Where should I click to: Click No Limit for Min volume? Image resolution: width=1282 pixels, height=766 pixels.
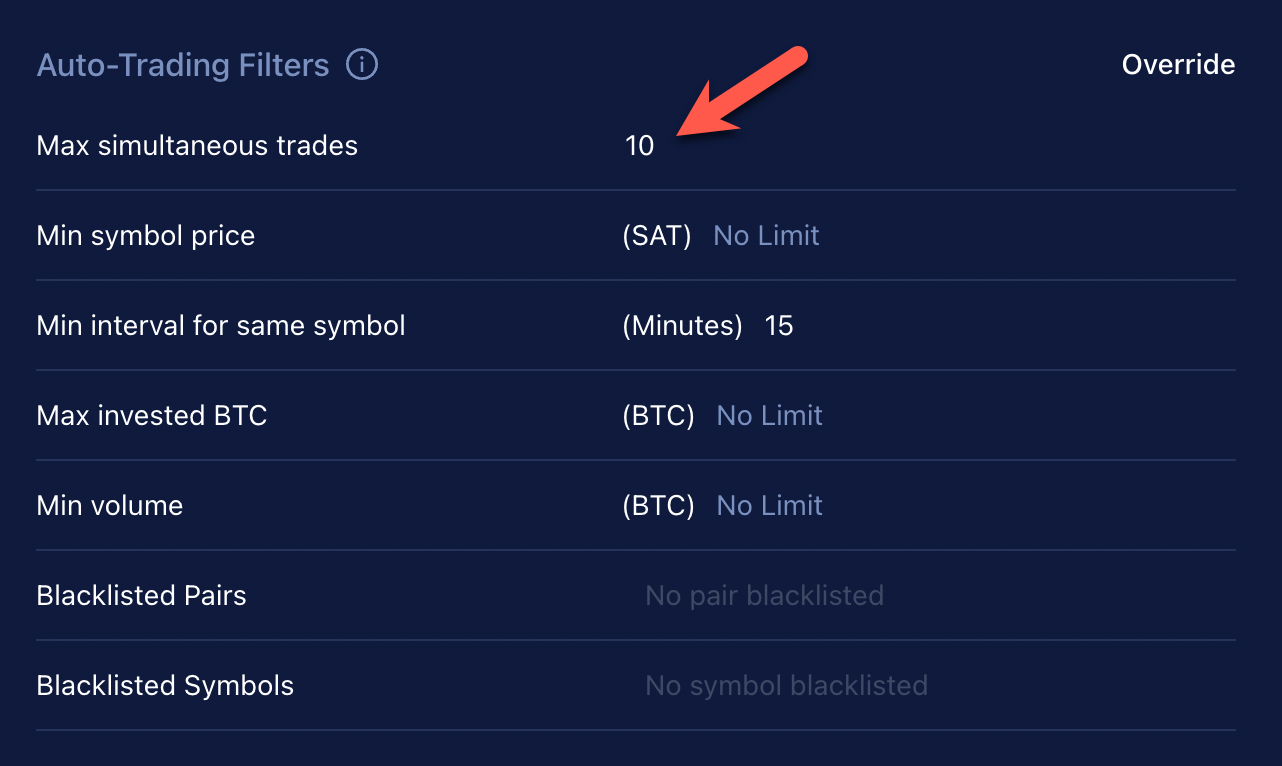(x=770, y=506)
